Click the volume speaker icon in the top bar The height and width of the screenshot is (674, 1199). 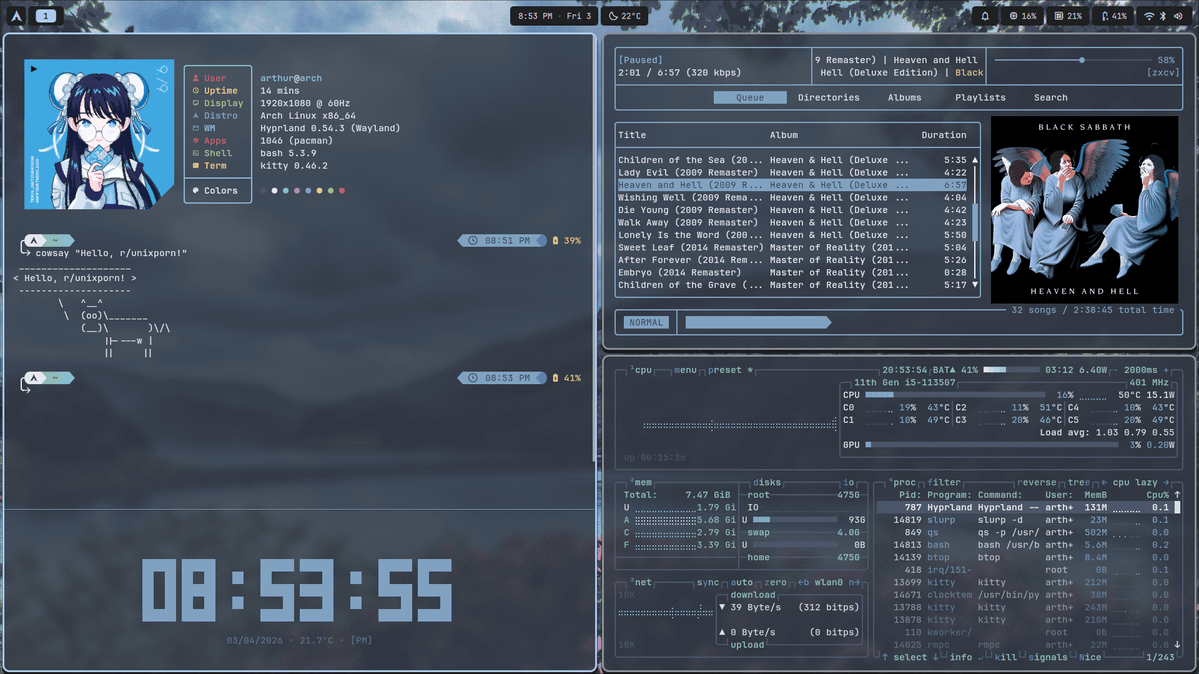(1180, 15)
